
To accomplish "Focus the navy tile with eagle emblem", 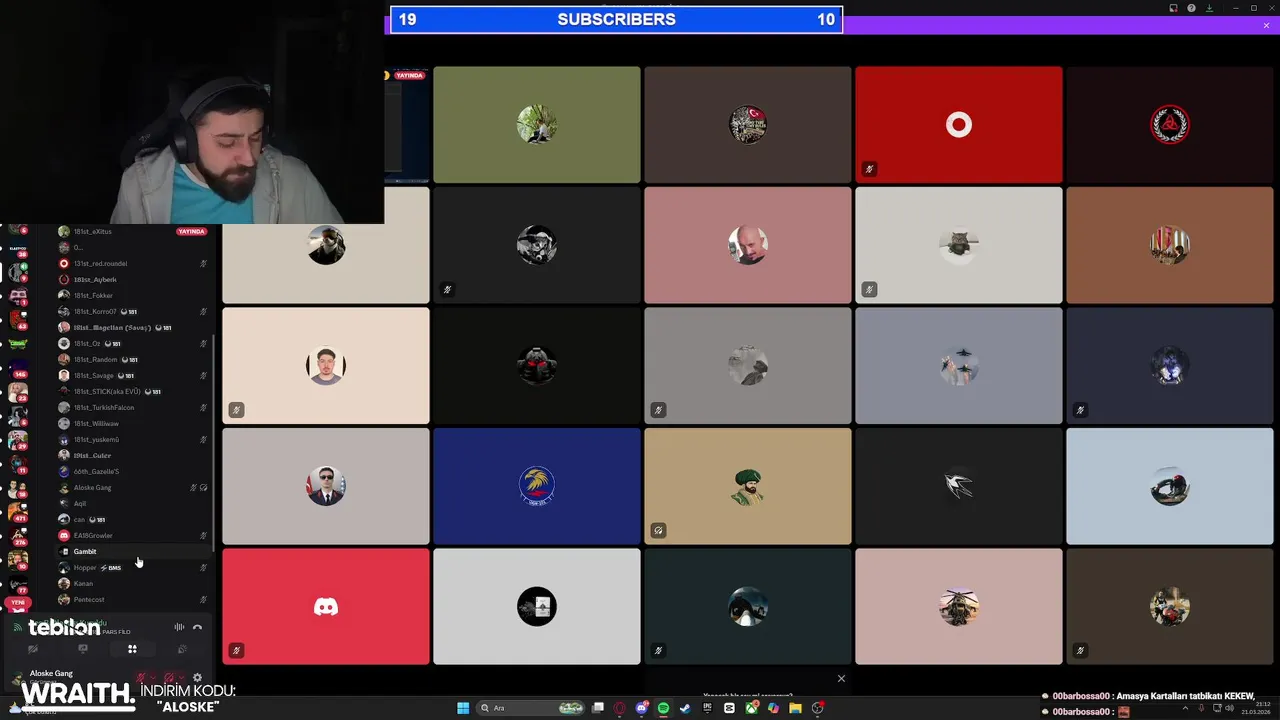I will [537, 486].
